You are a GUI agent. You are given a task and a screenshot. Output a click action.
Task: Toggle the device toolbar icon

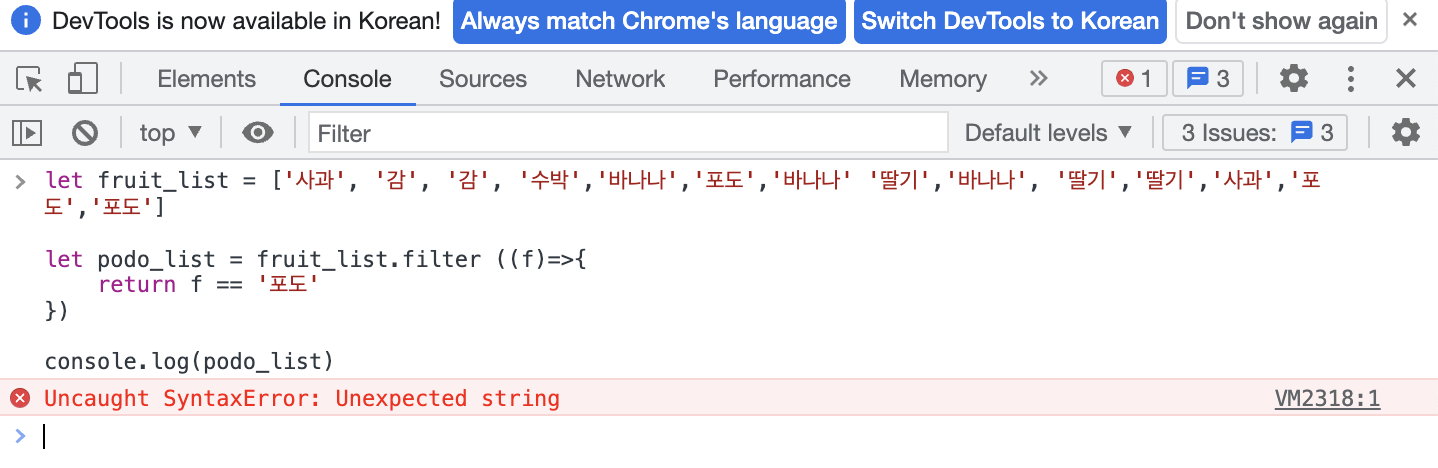(82, 79)
